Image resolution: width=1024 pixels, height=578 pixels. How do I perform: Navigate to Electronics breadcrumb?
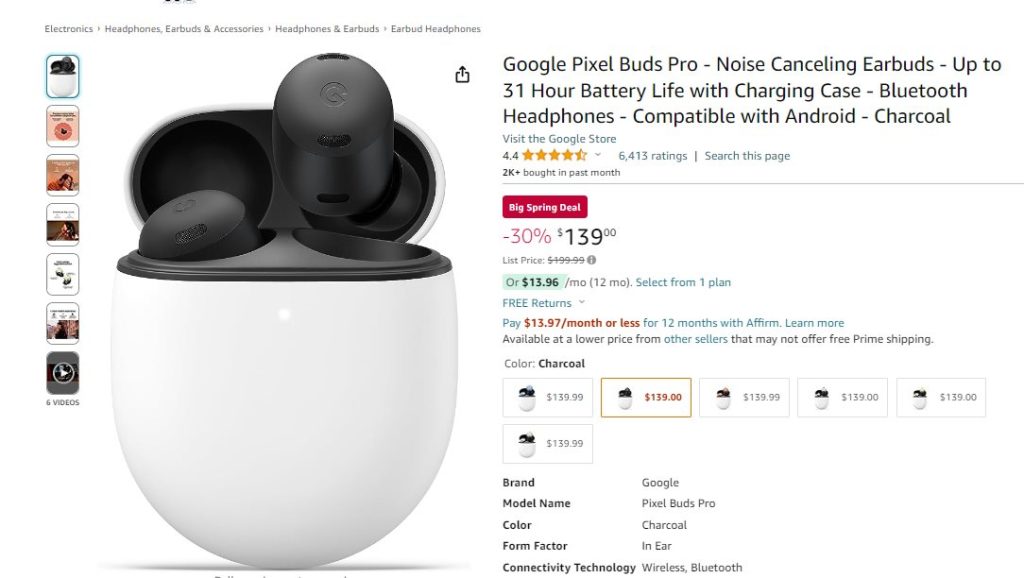point(69,29)
